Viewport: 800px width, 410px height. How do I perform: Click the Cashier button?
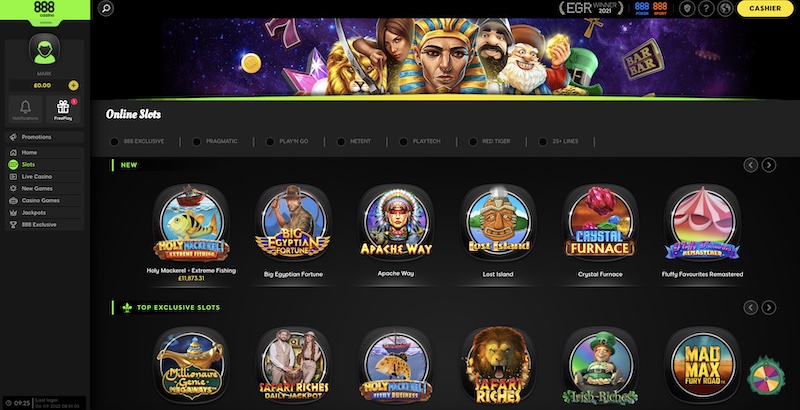(x=765, y=8)
